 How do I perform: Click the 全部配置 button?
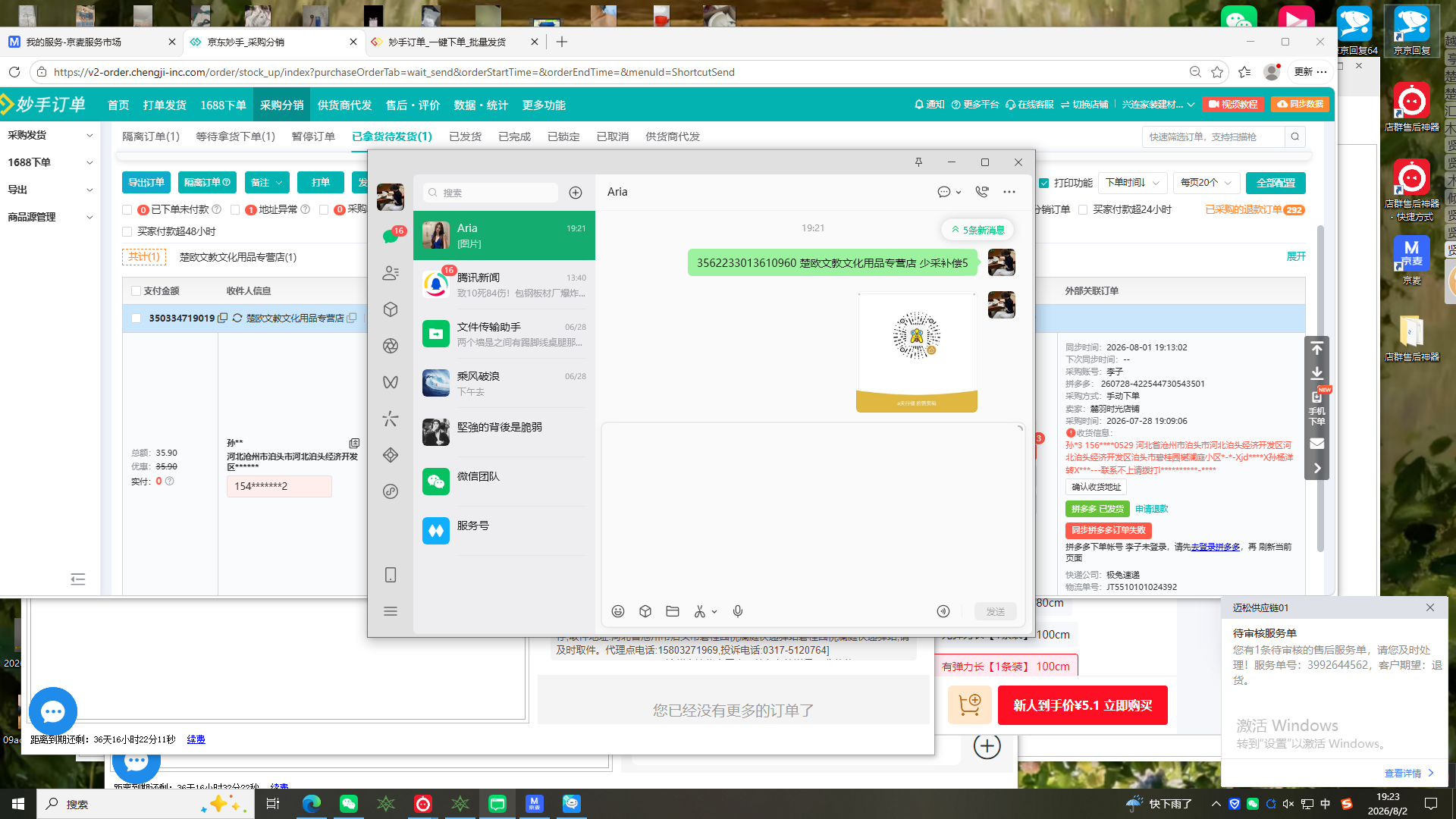pyautogui.click(x=1276, y=183)
